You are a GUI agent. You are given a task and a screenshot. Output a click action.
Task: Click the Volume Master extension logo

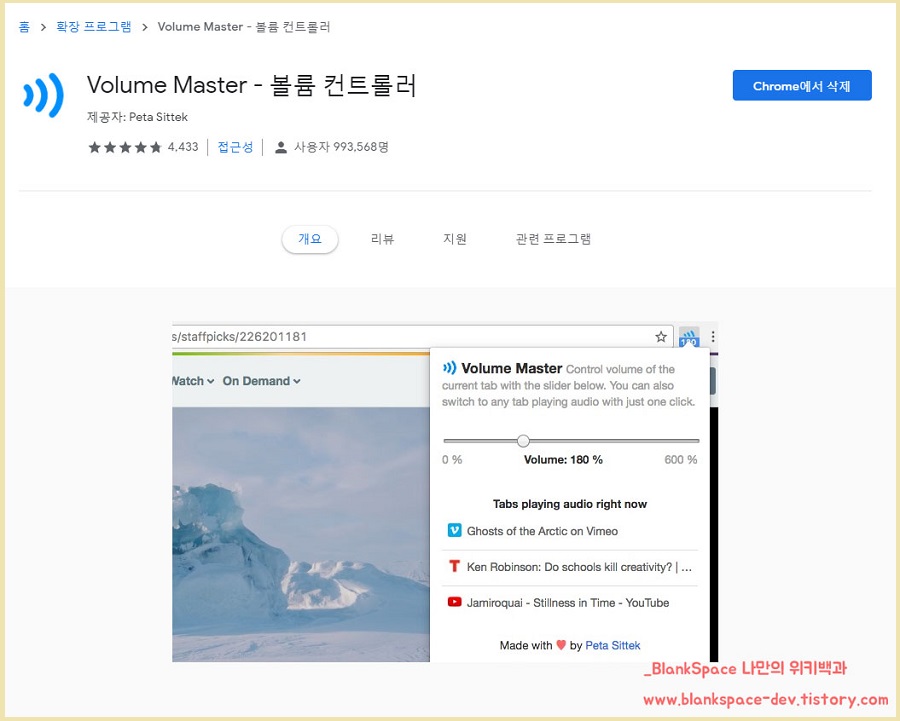pyautogui.click(x=44, y=95)
